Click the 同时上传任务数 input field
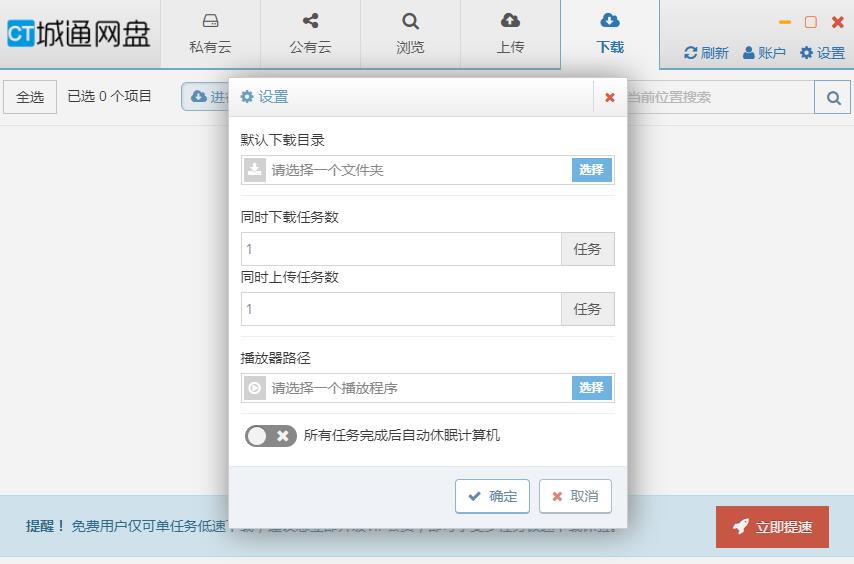 (401, 309)
